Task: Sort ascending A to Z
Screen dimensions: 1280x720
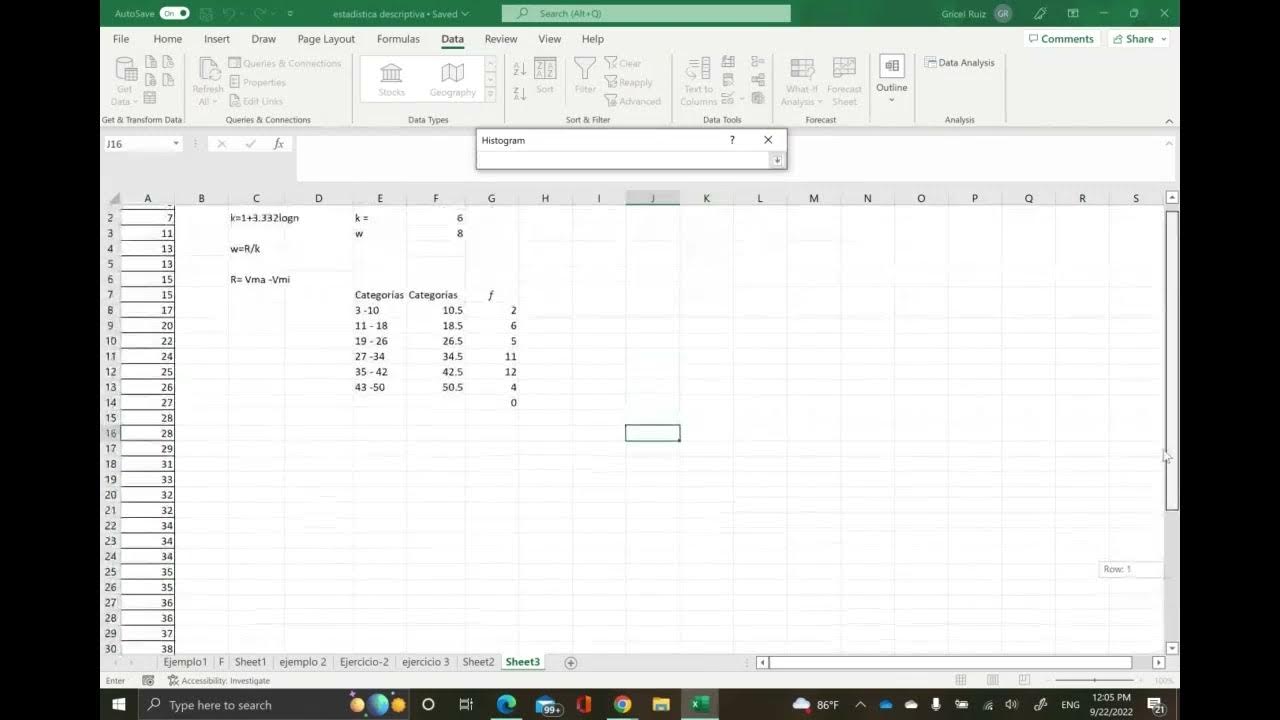Action: tap(519, 69)
